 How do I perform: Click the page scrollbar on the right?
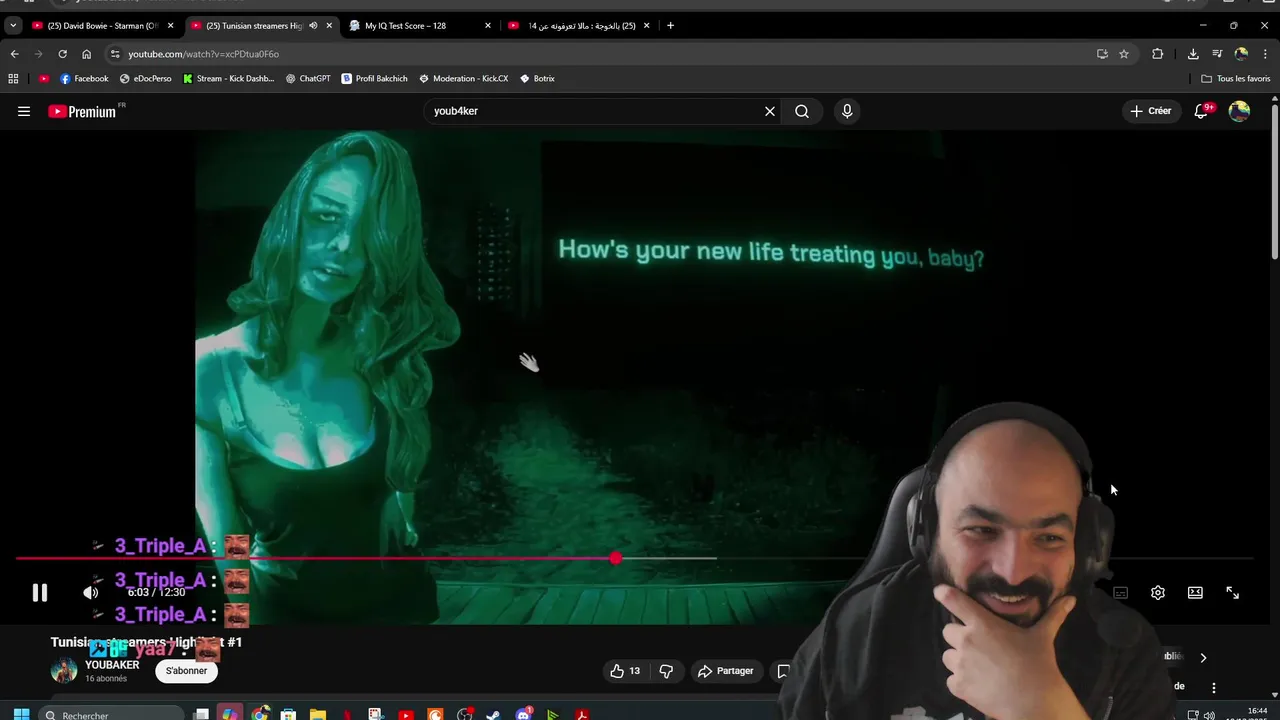click(x=1274, y=180)
